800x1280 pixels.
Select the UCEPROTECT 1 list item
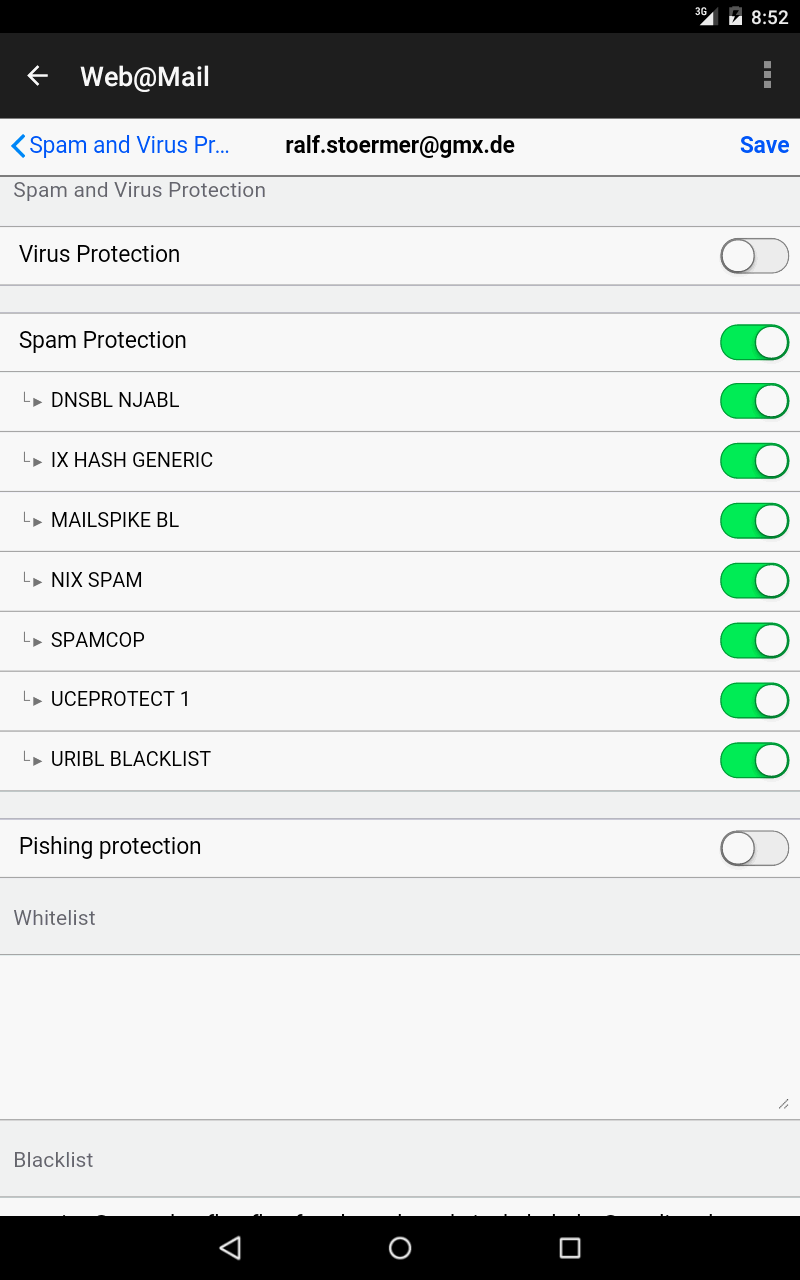point(120,699)
